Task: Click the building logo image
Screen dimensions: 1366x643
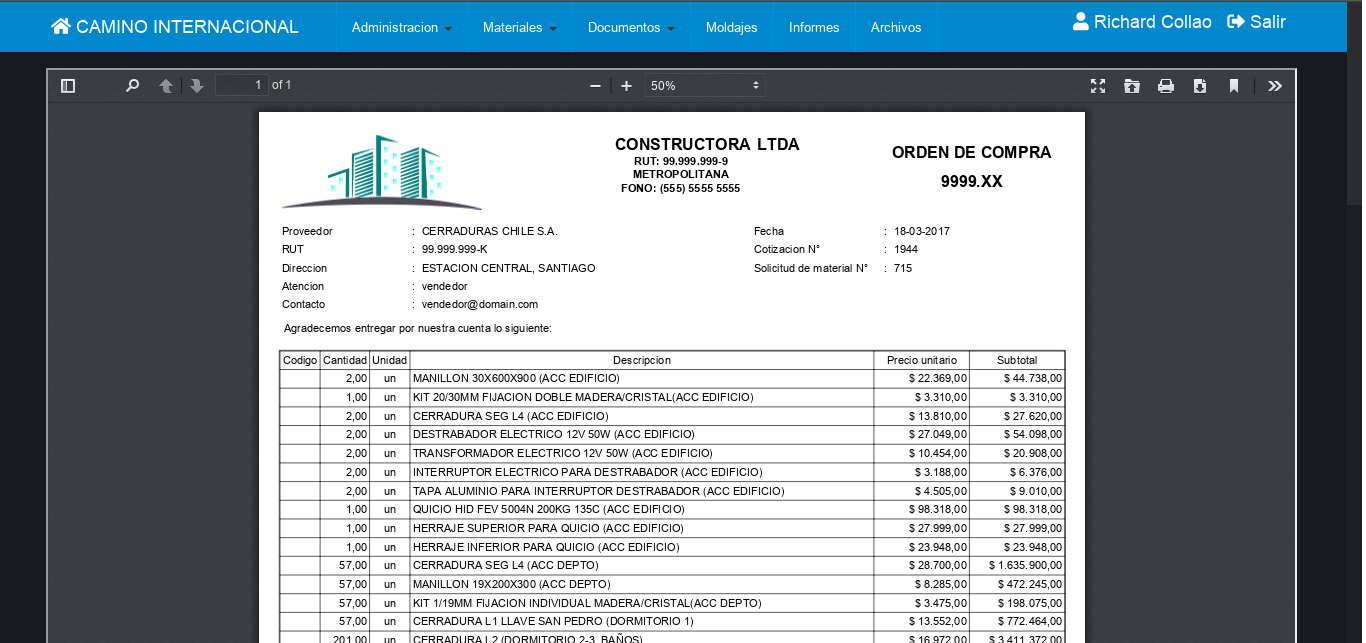Action: click(x=382, y=171)
